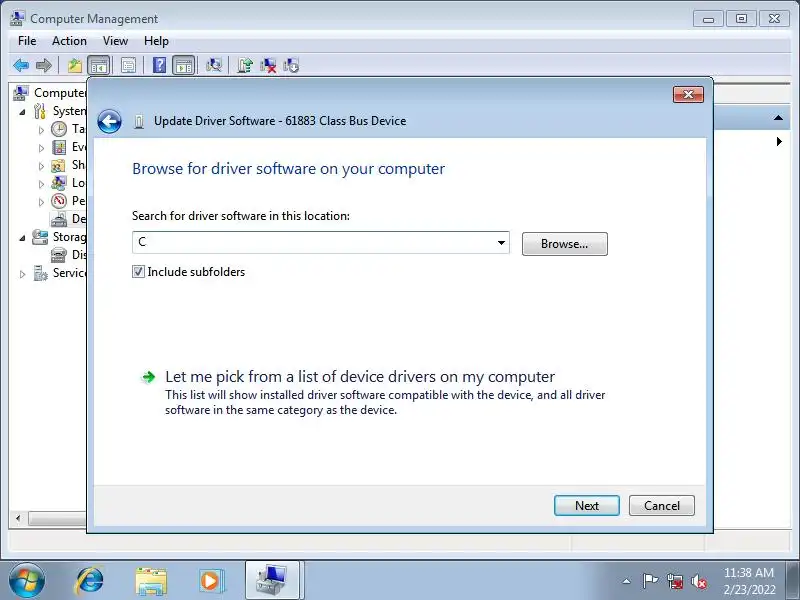
Task: Click Show desktop strip beside the clock
Action: coord(795,580)
